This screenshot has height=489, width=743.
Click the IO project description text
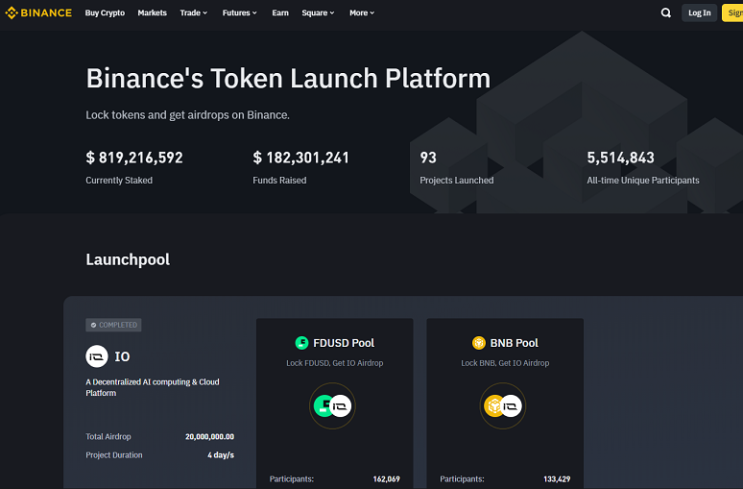click(153, 387)
